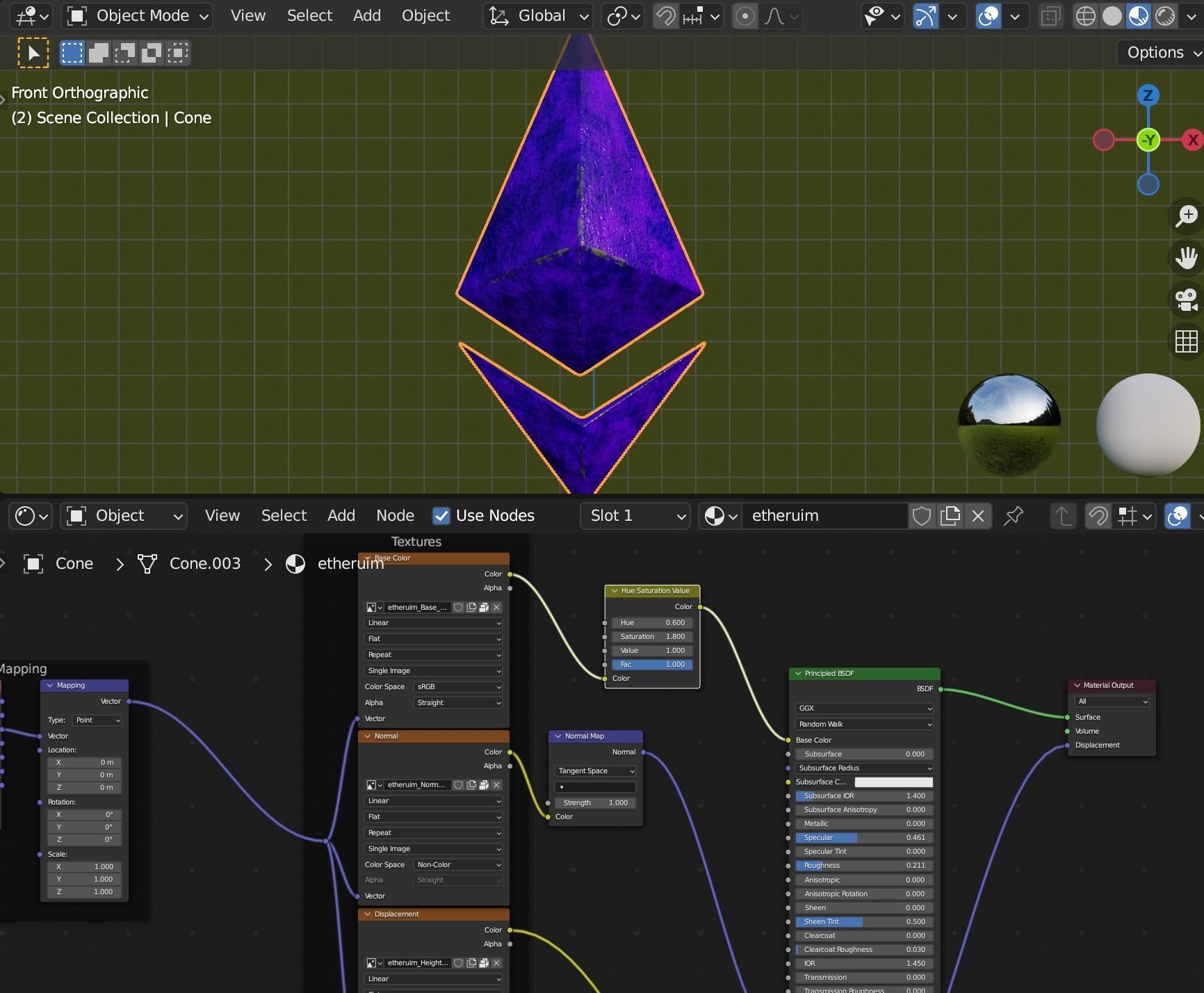This screenshot has height=993, width=1204.
Task: Switch perspective/orthographic grid icon
Action: pyautogui.click(x=1186, y=341)
